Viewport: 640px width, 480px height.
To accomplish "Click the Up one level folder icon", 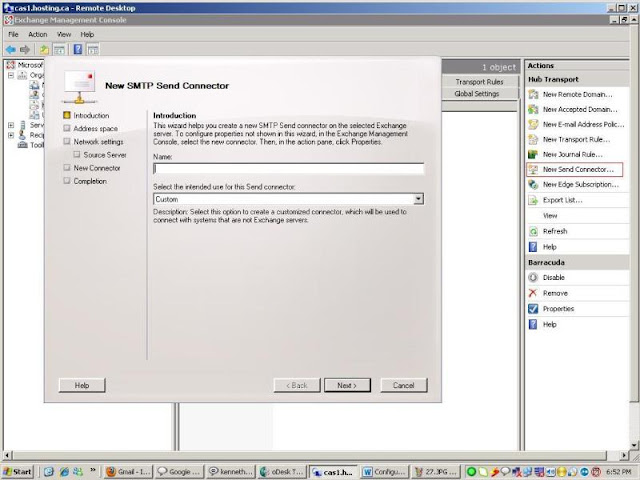I will [44, 50].
